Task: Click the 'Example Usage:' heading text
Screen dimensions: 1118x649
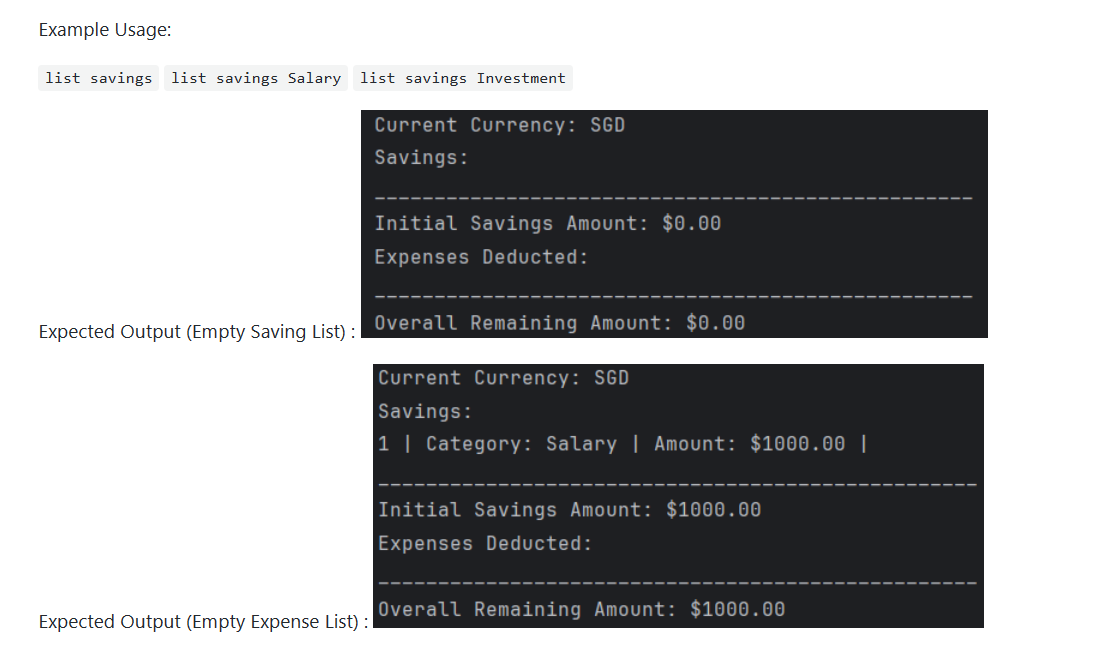Action: [x=105, y=30]
